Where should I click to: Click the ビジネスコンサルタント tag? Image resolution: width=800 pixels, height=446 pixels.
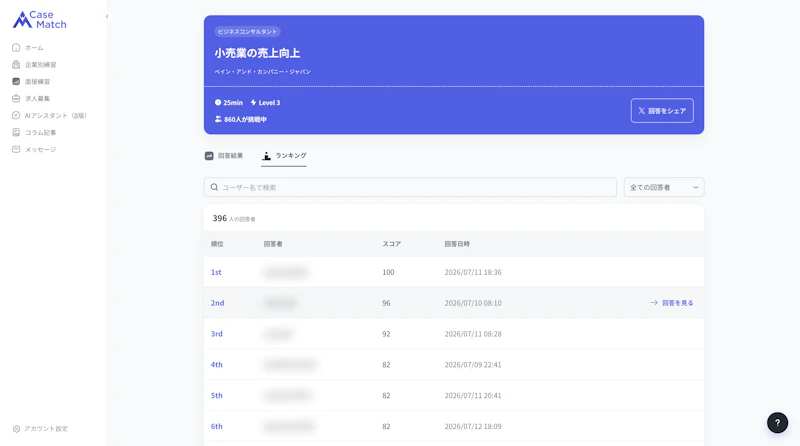(x=247, y=32)
